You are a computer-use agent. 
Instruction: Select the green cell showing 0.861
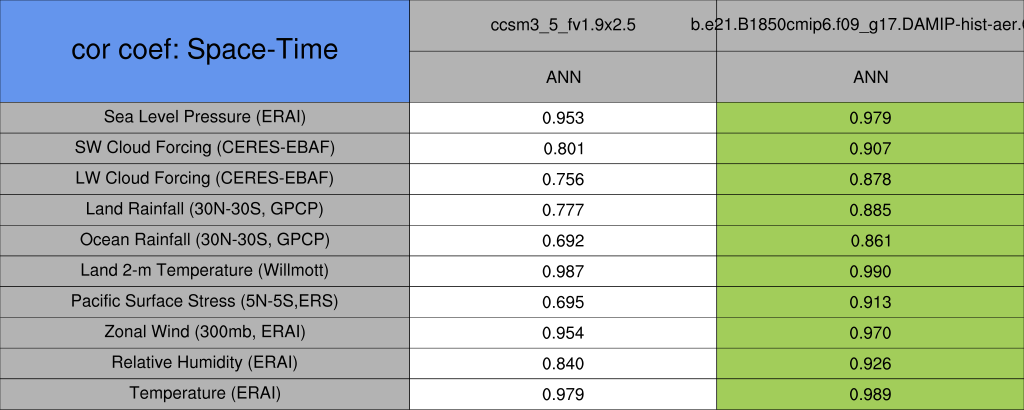click(x=870, y=241)
